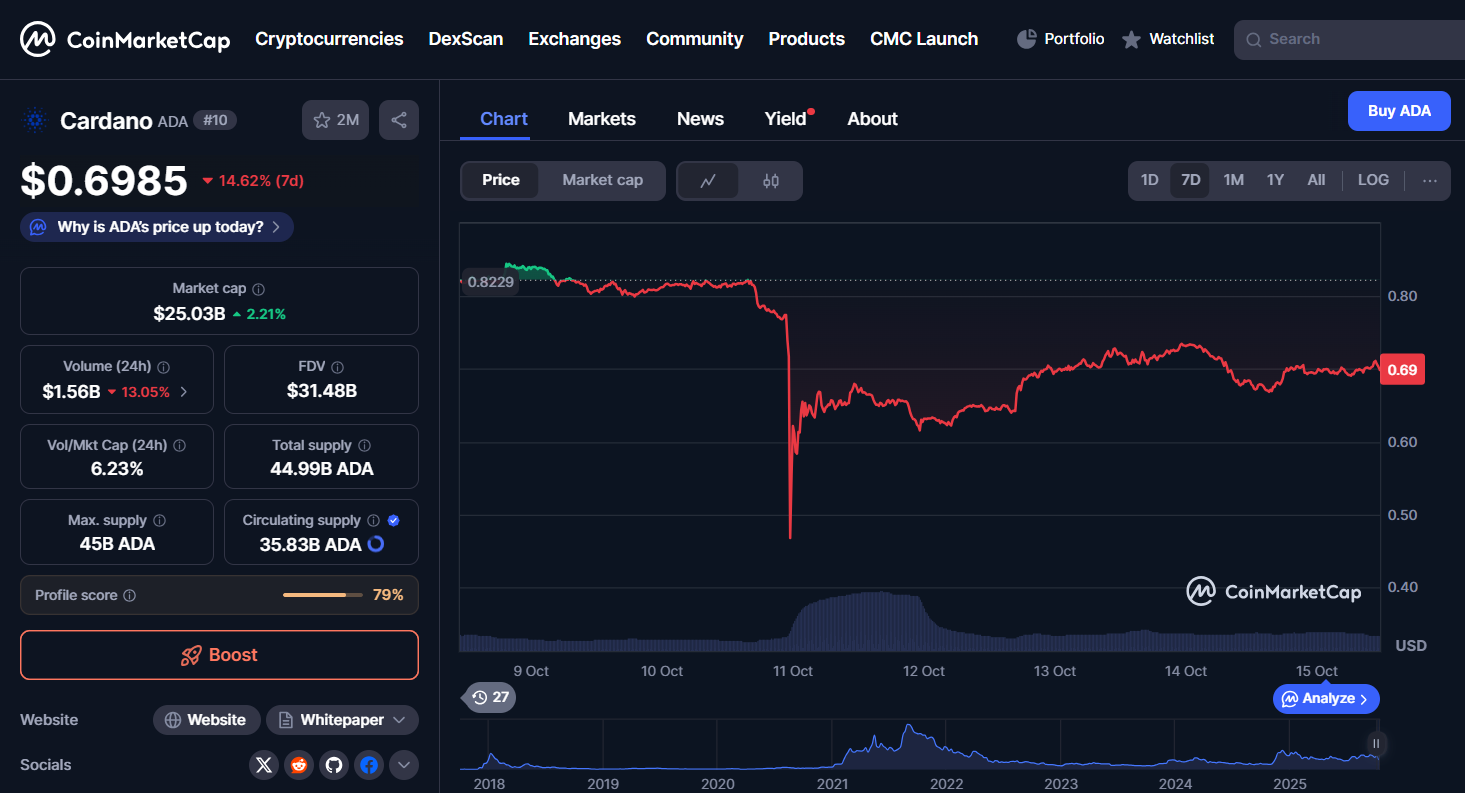Add Cardano to watchlist with star button

click(x=335, y=120)
